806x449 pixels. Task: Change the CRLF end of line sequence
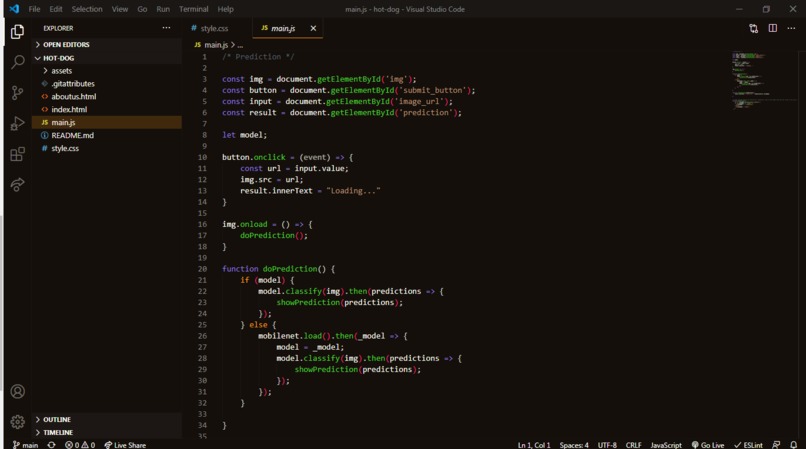633,445
